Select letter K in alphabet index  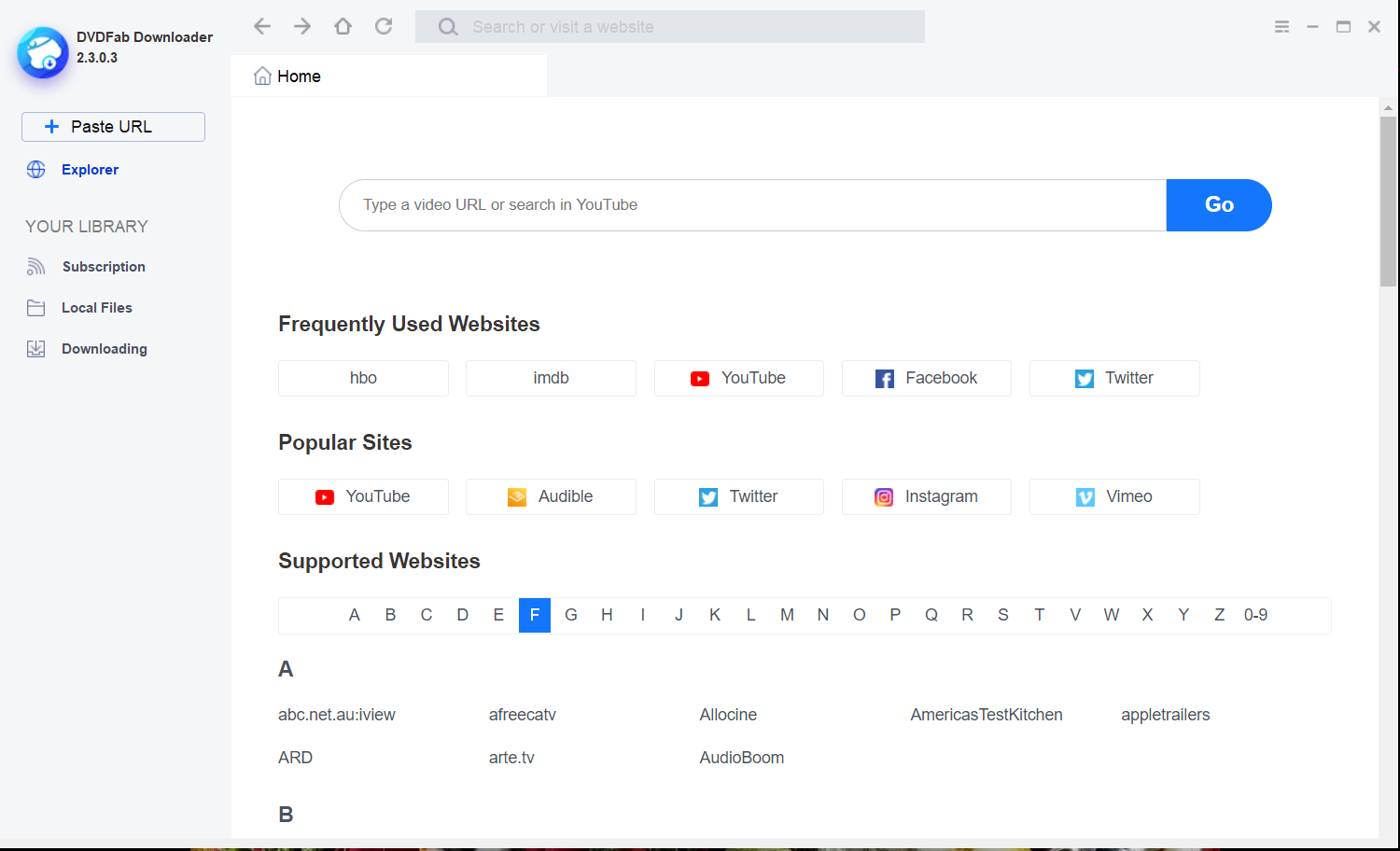click(715, 615)
